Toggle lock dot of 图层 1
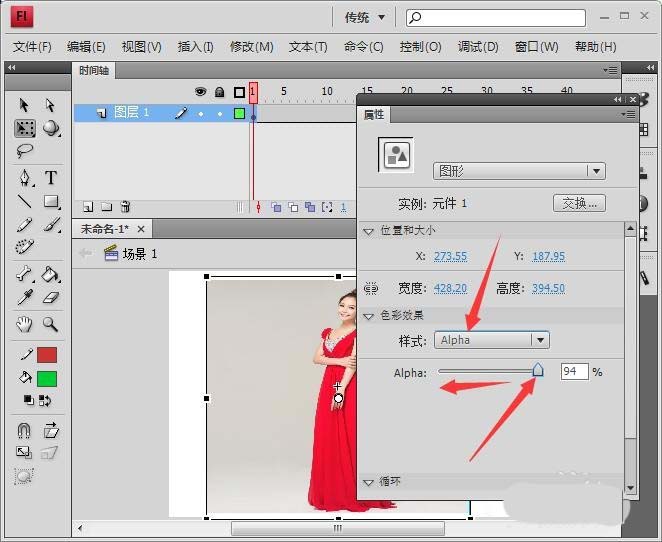The height and width of the screenshot is (542, 662). point(220,114)
